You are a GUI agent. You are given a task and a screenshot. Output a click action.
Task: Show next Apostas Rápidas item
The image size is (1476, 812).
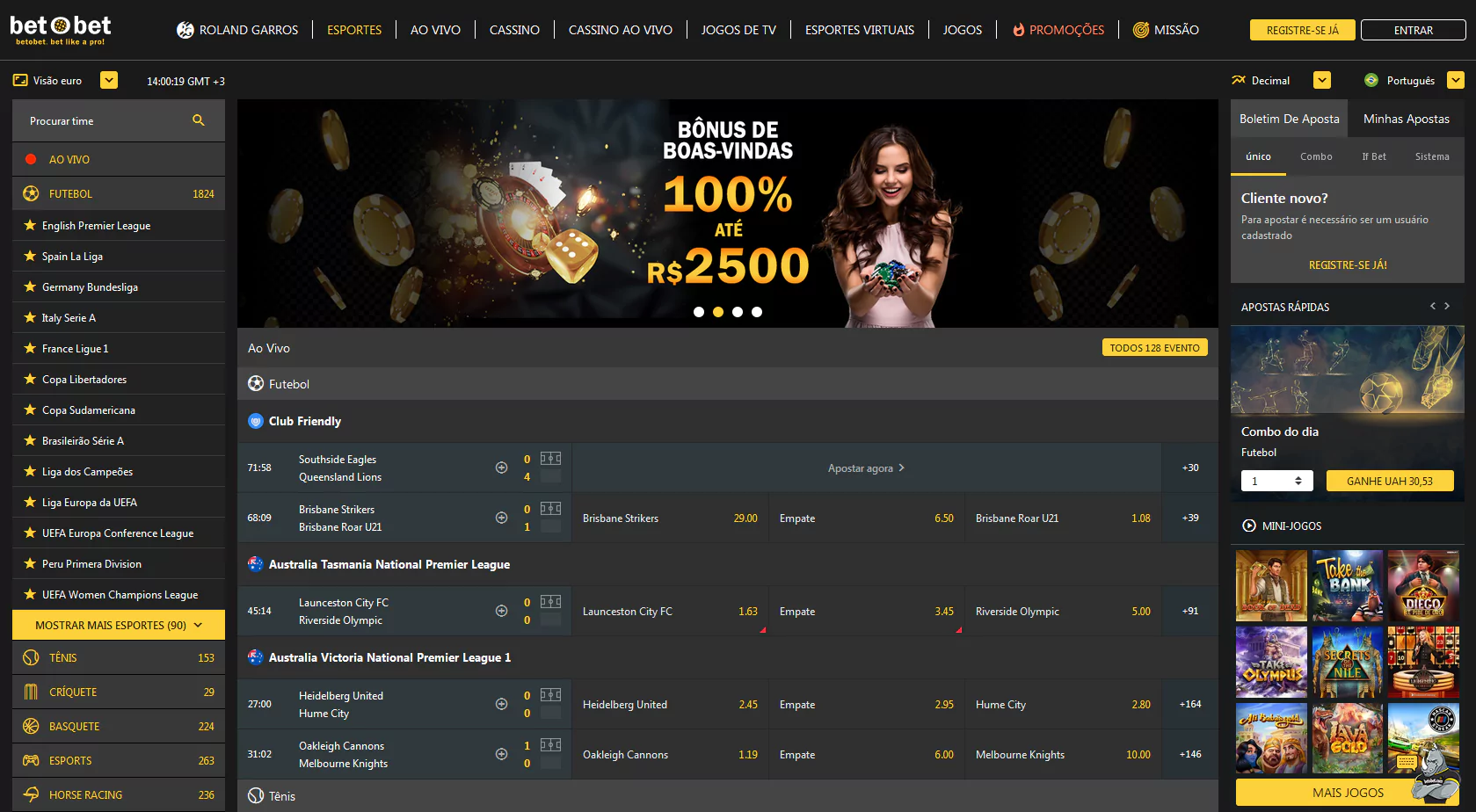click(x=1447, y=306)
